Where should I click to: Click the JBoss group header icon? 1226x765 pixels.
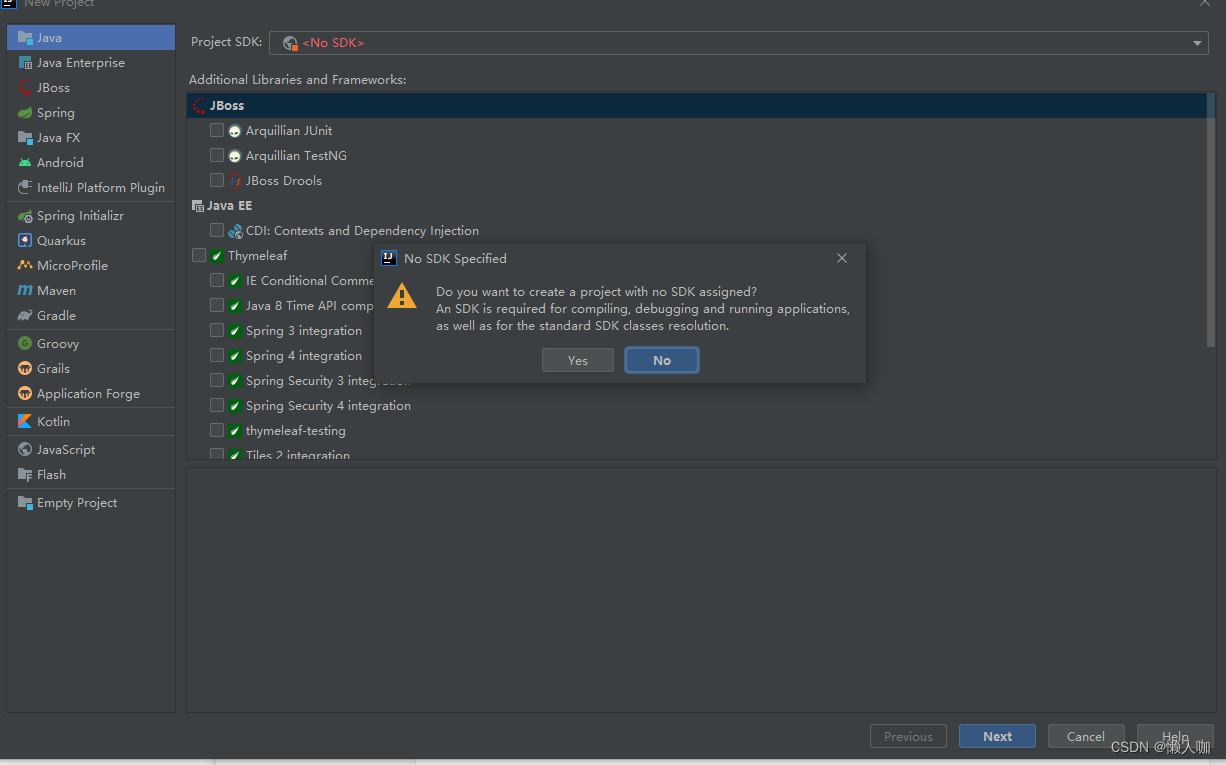pyautogui.click(x=199, y=106)
